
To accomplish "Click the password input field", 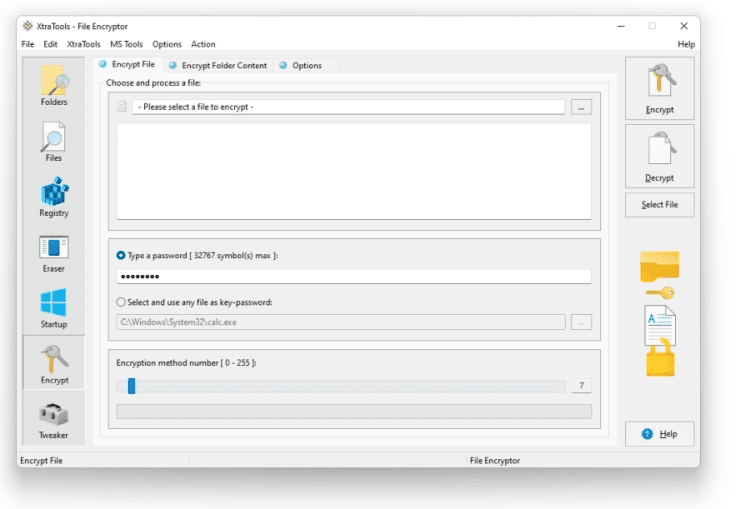I will pyautogui.click(x=354, y=277).
